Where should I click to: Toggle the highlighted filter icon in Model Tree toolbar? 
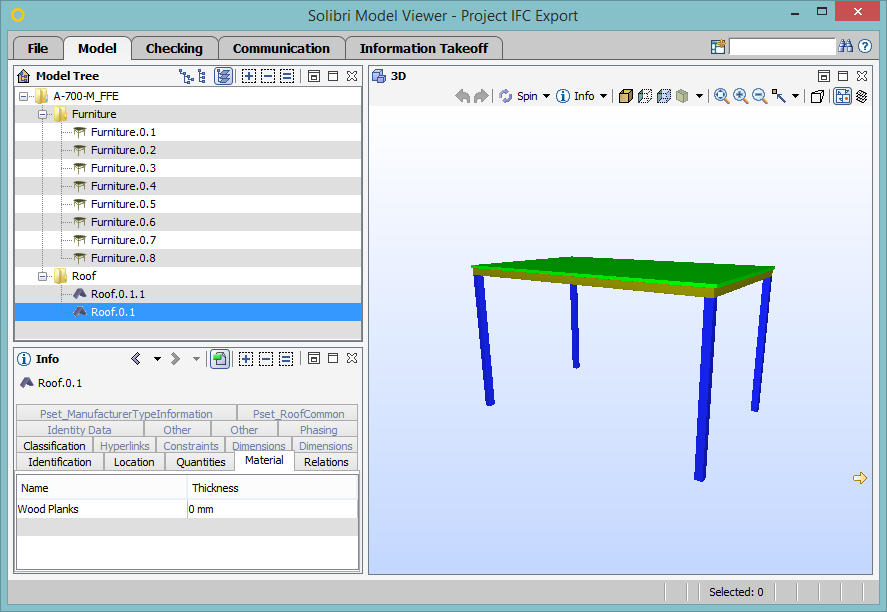pyautogui.click(x=222, y=75)
